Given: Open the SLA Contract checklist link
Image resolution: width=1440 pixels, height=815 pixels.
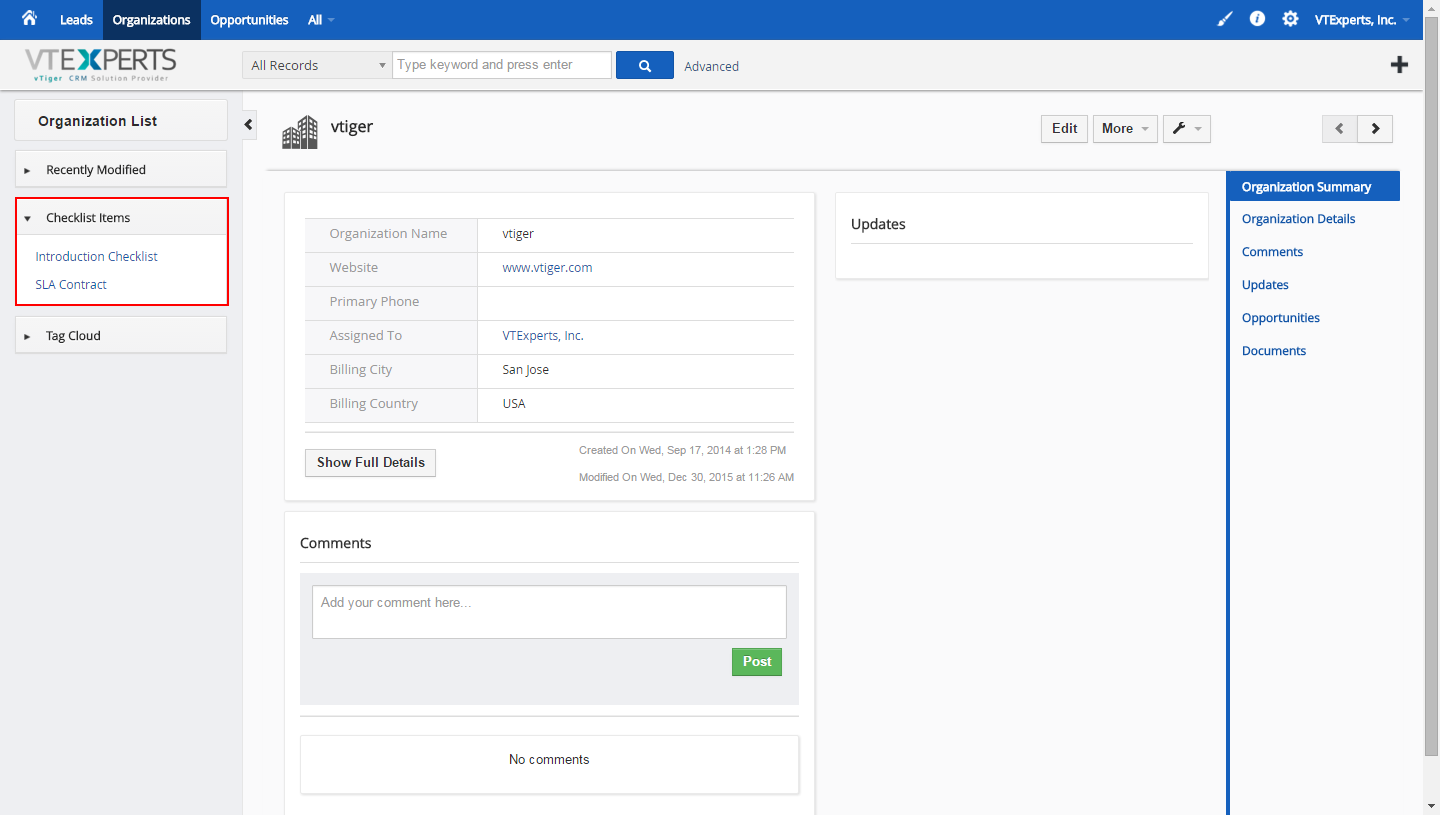Looking at the screenshot, I should (71, 284).
